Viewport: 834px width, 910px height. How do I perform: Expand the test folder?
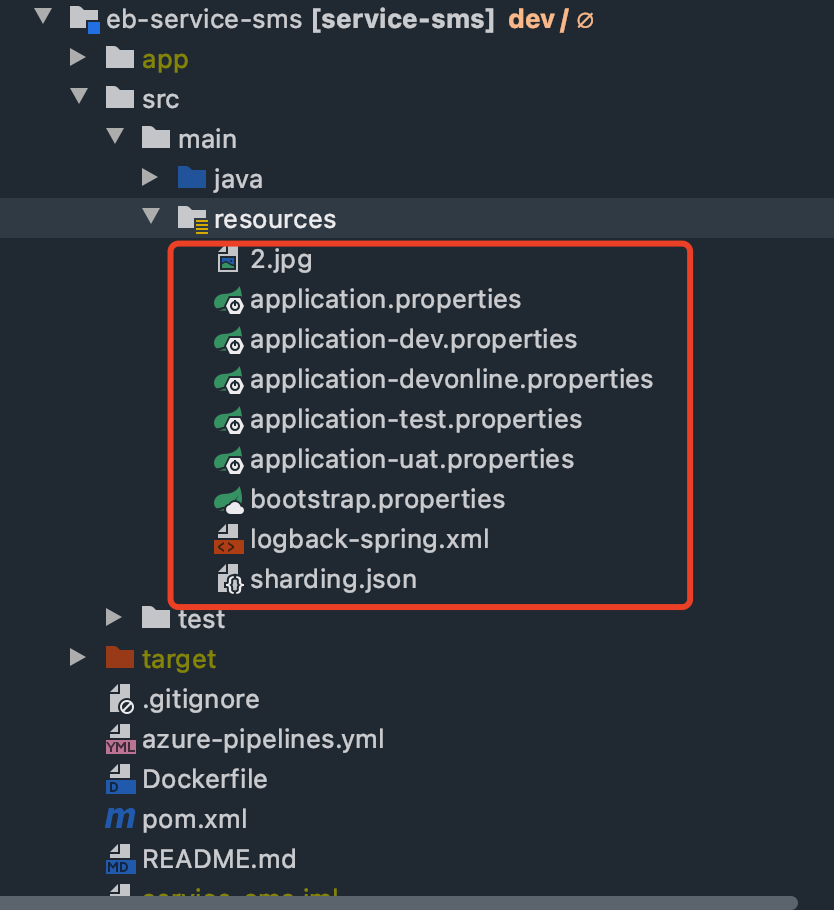point(114,619)
